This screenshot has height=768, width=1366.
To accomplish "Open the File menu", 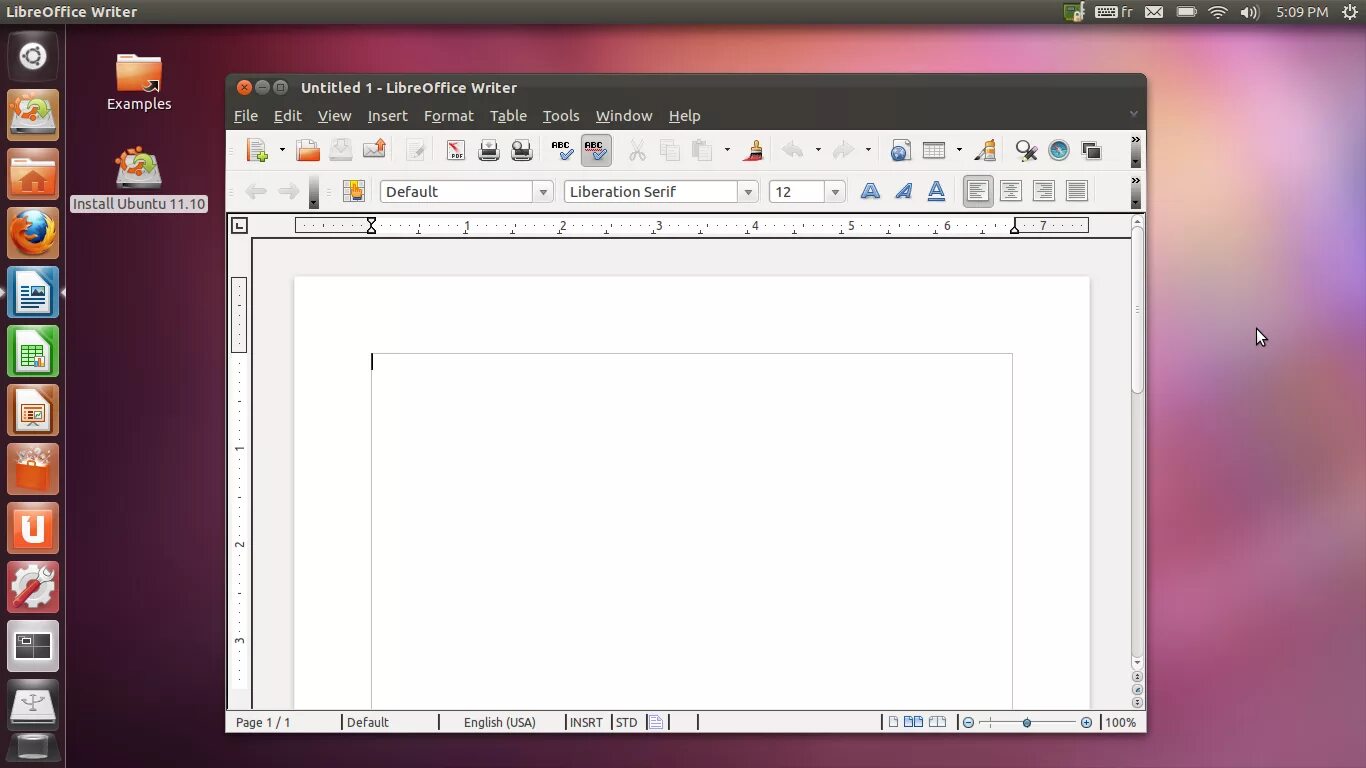I will 245,116.
